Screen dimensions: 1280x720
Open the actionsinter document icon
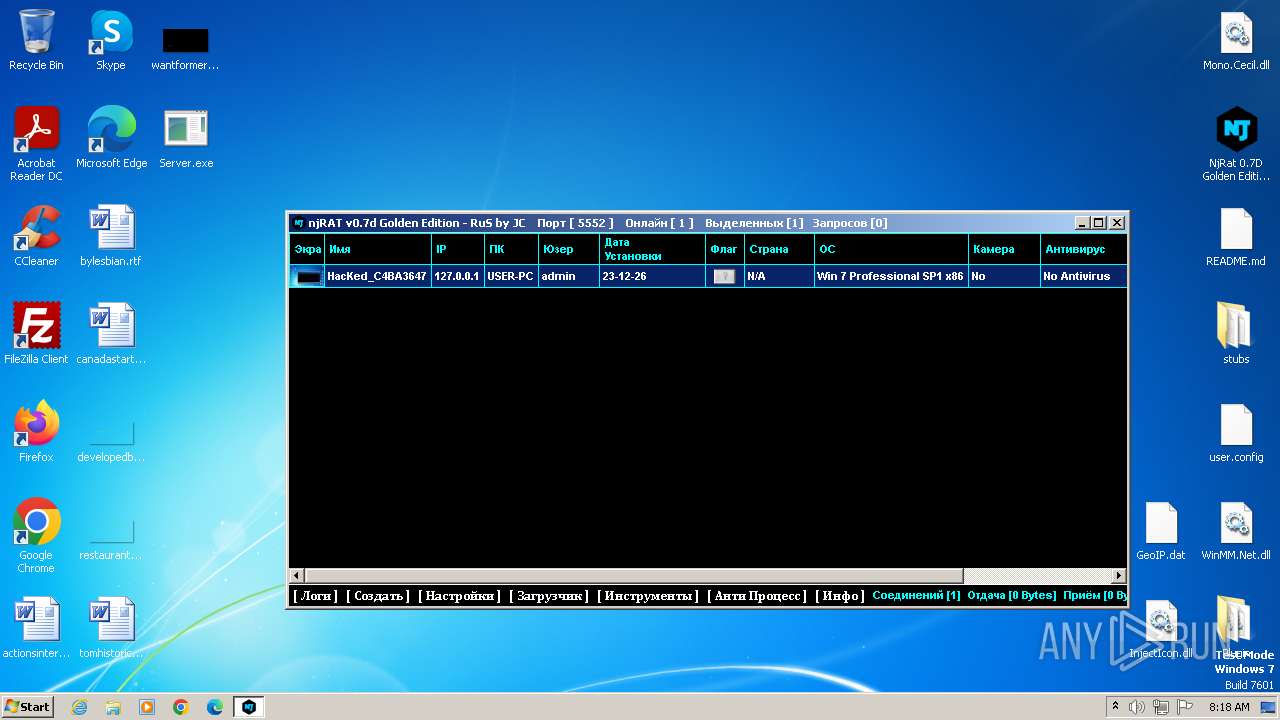pyautogui.click(x=36, y=628)
